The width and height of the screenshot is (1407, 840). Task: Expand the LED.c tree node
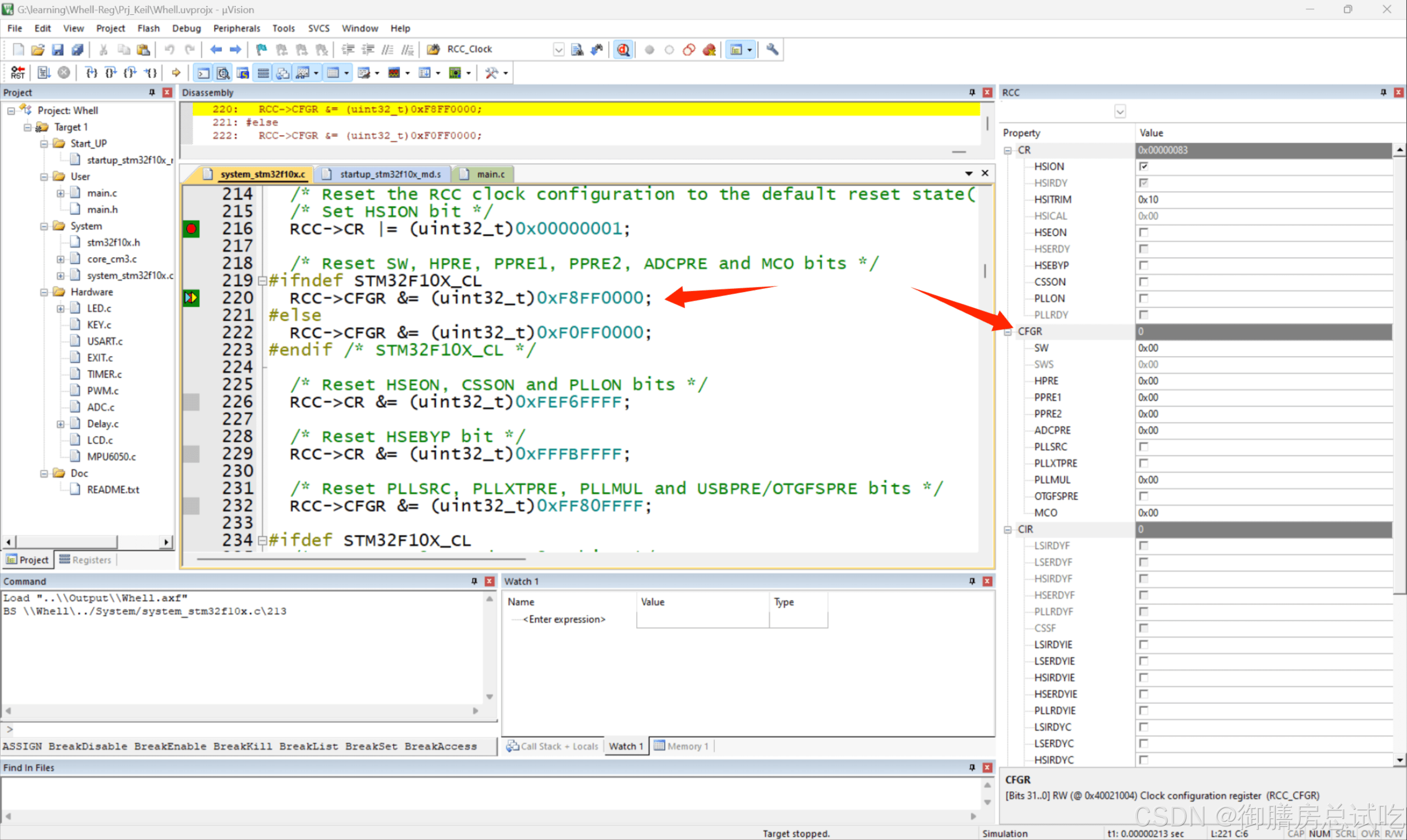(60, 309)
